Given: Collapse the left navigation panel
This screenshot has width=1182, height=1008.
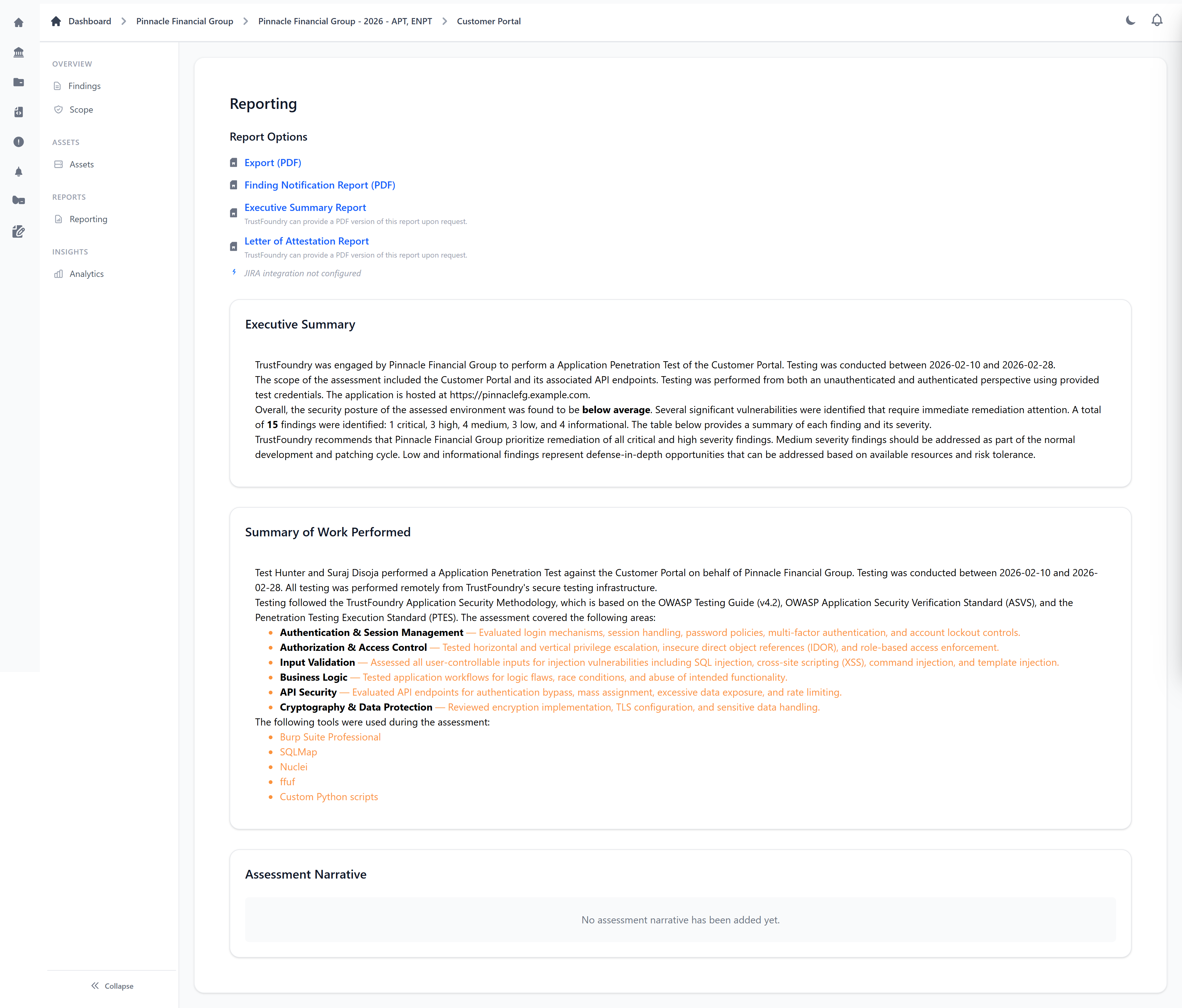Looking at the screenshot, I should click(112, 986).
